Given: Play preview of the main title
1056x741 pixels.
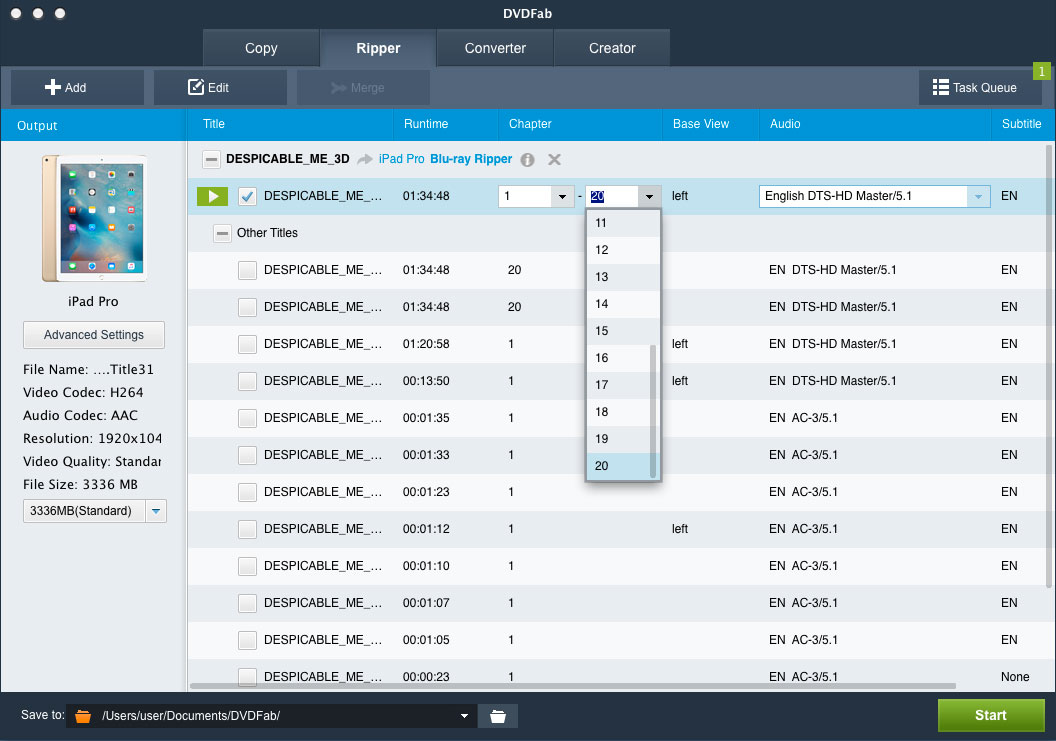Looking at the screenshot, I should (x=212, y=196).
